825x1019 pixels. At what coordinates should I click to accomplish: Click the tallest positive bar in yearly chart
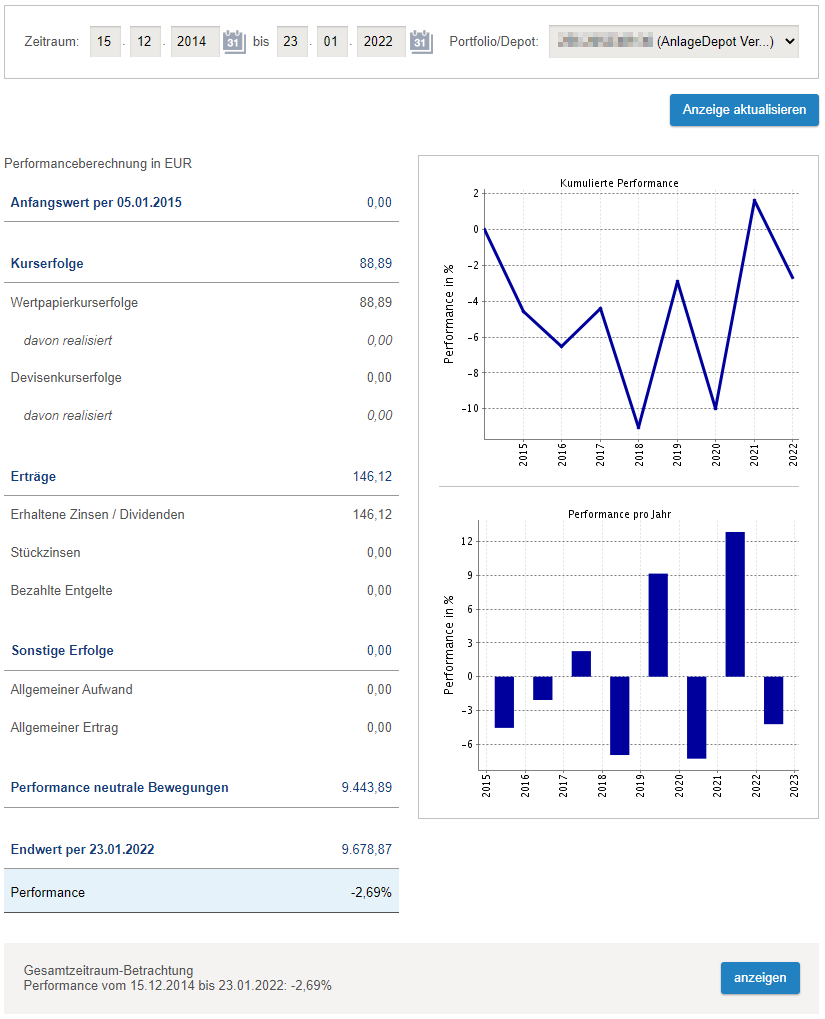coord(735,604)
